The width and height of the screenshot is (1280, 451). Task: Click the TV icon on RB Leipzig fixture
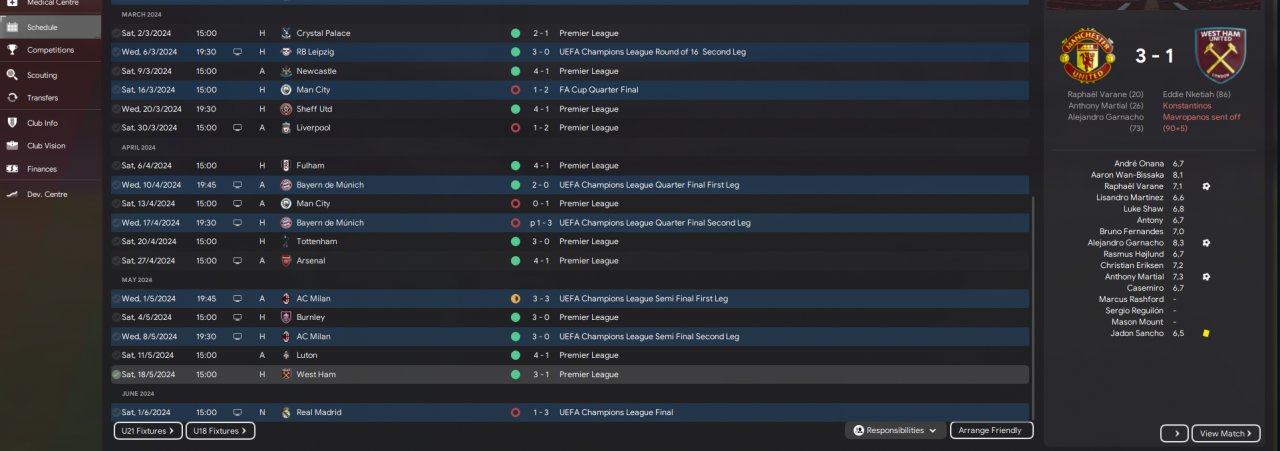(237, 52)
